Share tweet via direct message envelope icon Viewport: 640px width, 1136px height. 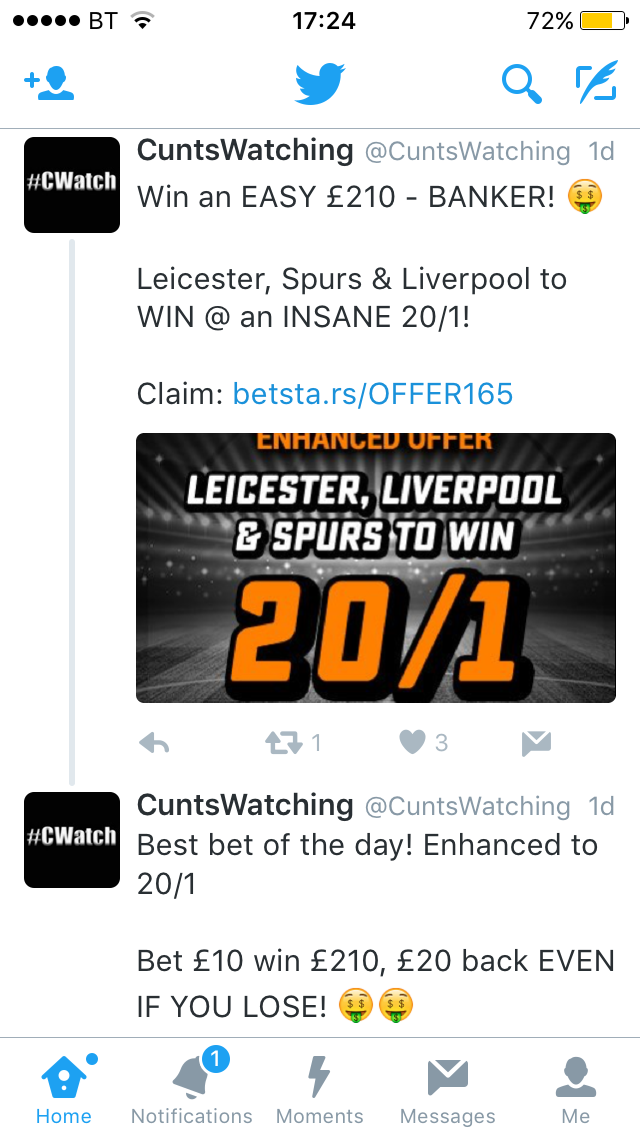(536, 743)
